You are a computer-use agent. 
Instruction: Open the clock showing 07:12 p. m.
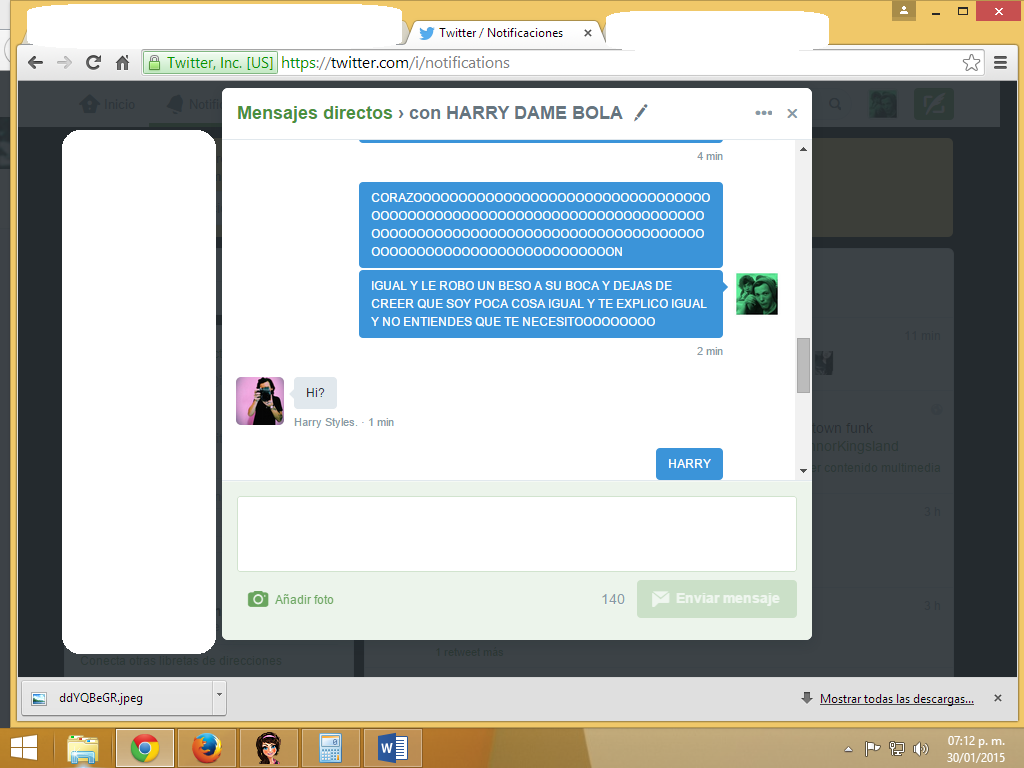coord(976,749)
